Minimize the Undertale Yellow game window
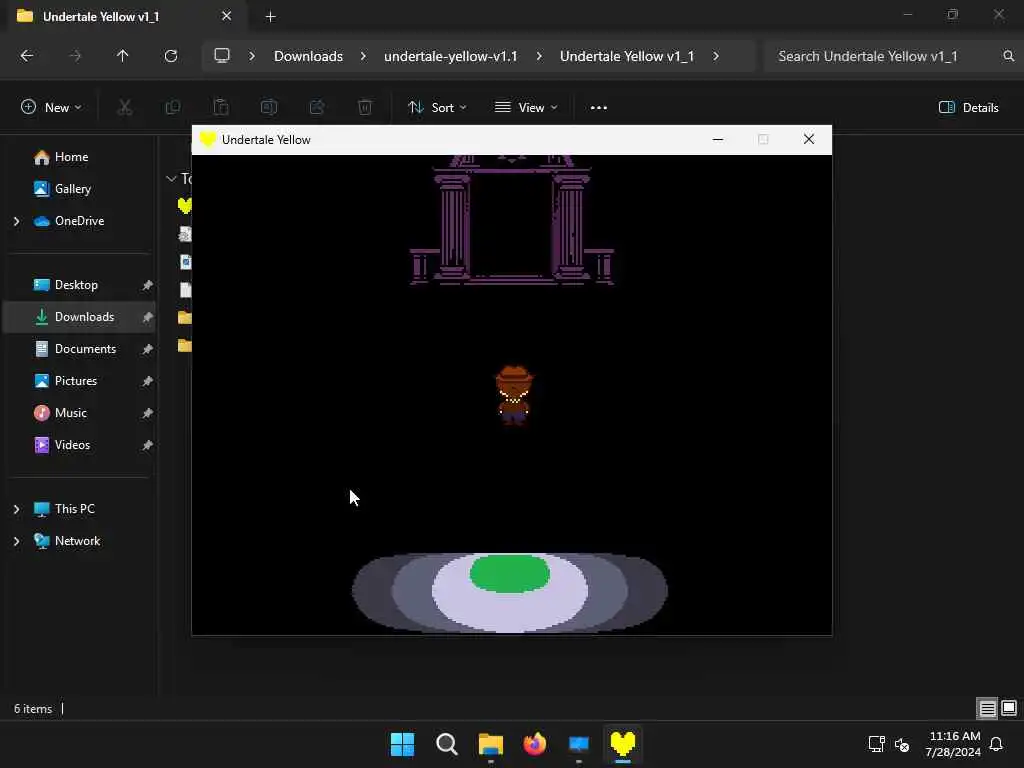 pos(718,140)
